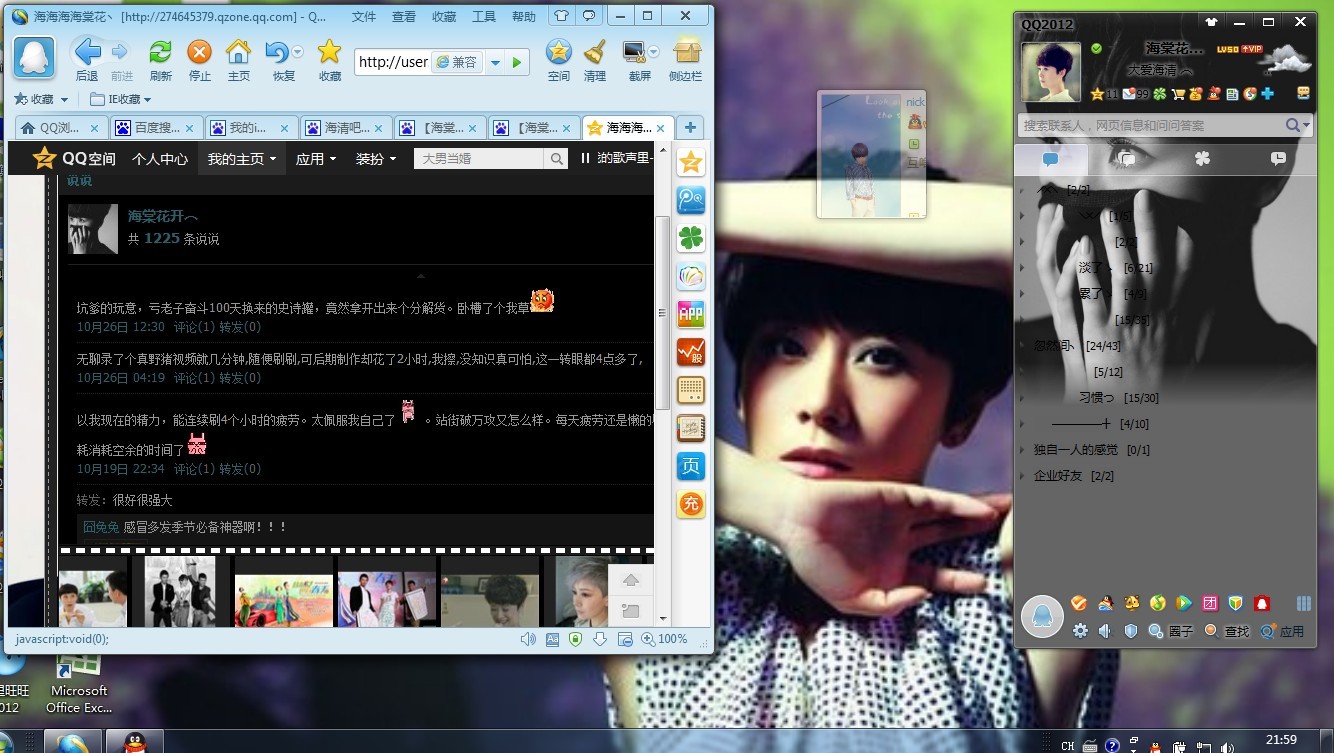Stop loading with the 停止 button
Screen dimensions: 1334x753
(200, 52)
